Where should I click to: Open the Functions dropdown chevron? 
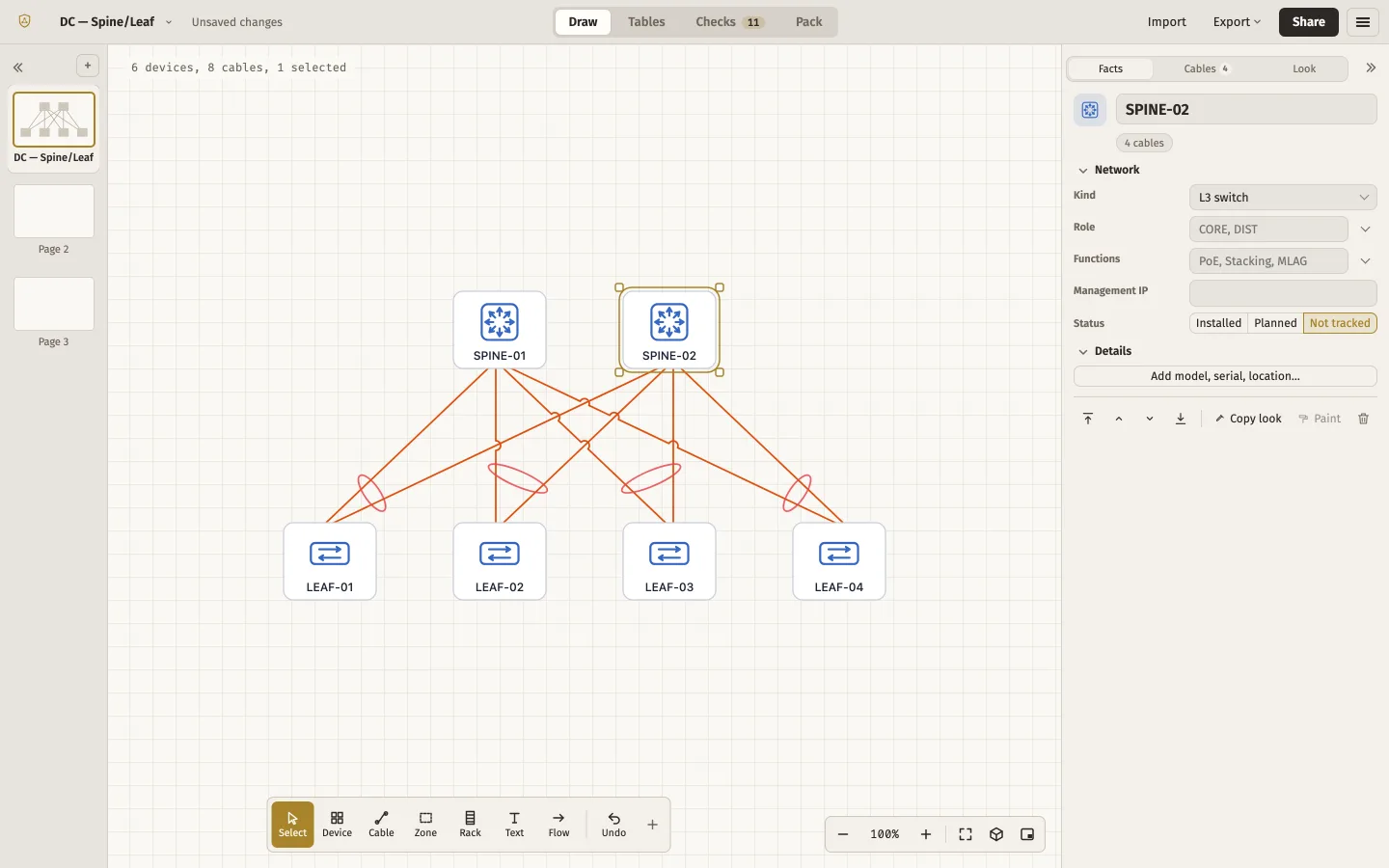[1365, 261]
